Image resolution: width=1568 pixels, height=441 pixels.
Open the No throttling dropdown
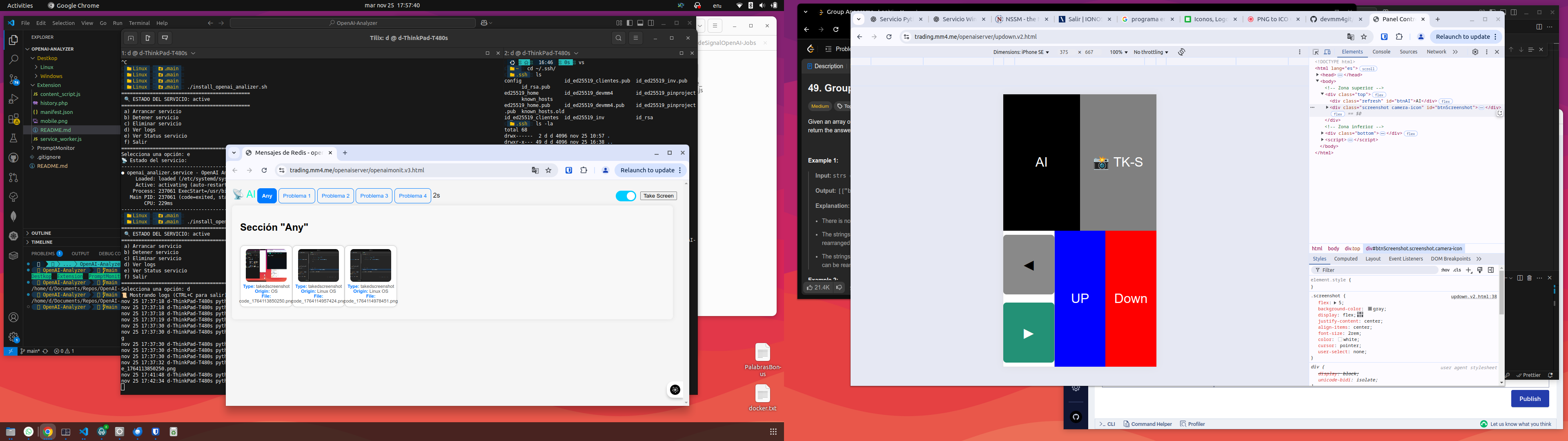tap(1150, 52)
